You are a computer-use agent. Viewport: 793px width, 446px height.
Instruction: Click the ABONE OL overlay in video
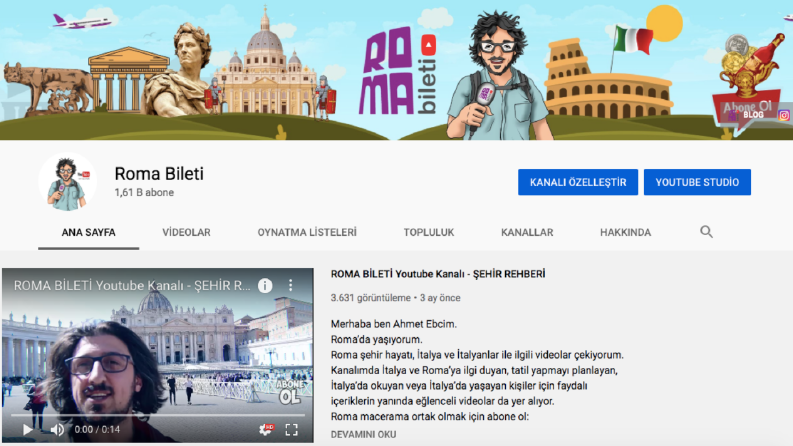(290, 392)
